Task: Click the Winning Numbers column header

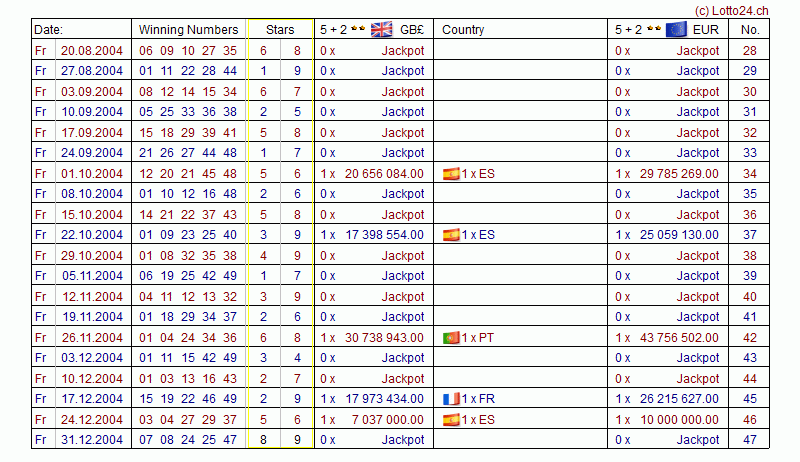Action: coord(188,30)
